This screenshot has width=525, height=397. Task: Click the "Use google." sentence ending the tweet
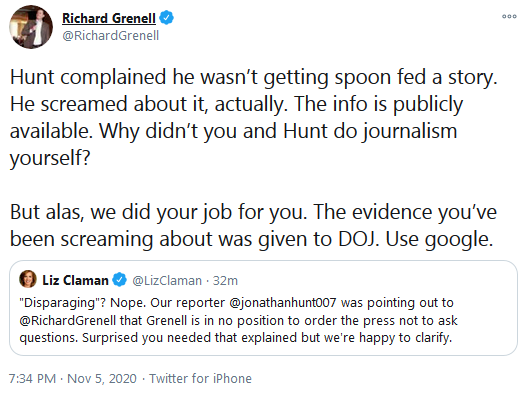tap(439, 239)
